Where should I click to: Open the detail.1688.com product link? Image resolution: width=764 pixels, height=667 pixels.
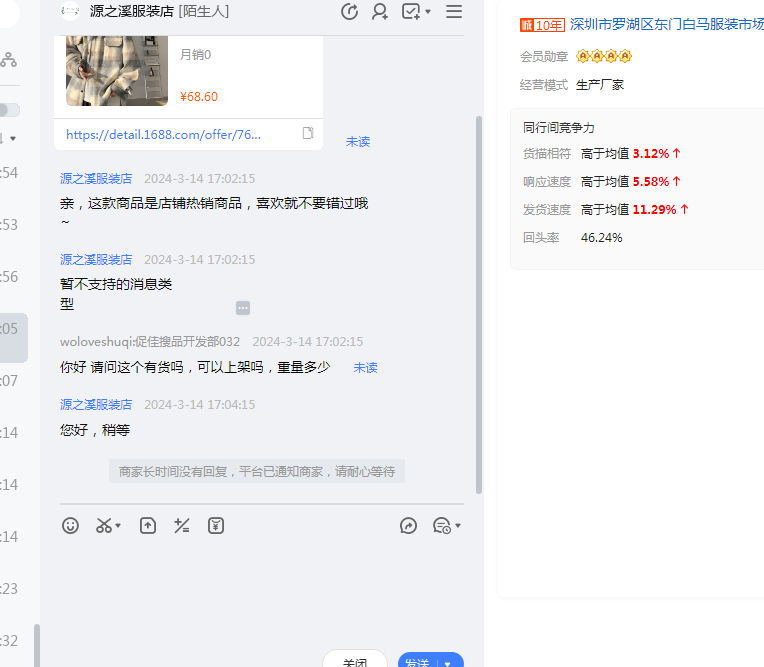[164, 134]
